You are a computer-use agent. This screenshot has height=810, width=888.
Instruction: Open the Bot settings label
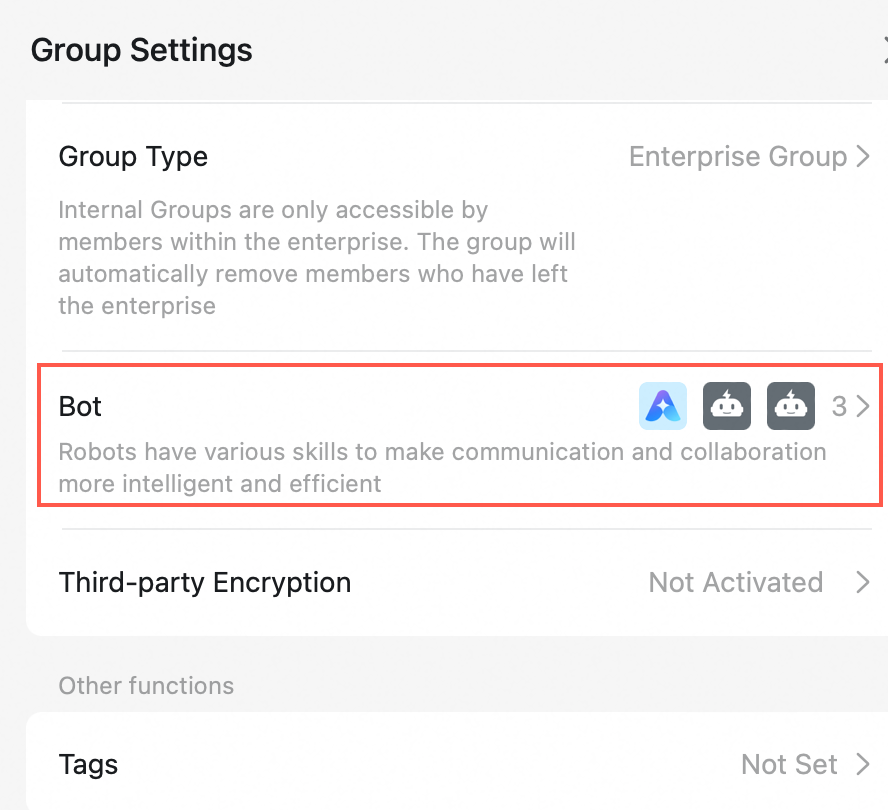click(80, 407)
